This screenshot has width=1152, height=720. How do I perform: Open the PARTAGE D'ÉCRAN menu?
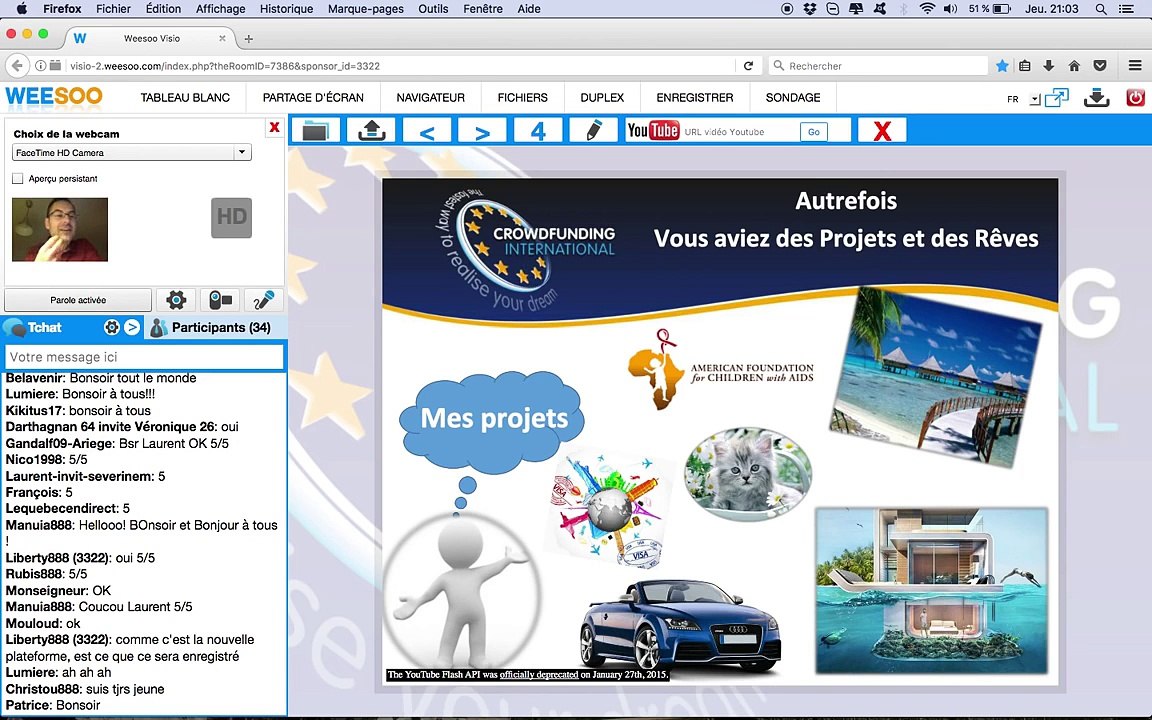pyautogui.click(x=313, y=98)
